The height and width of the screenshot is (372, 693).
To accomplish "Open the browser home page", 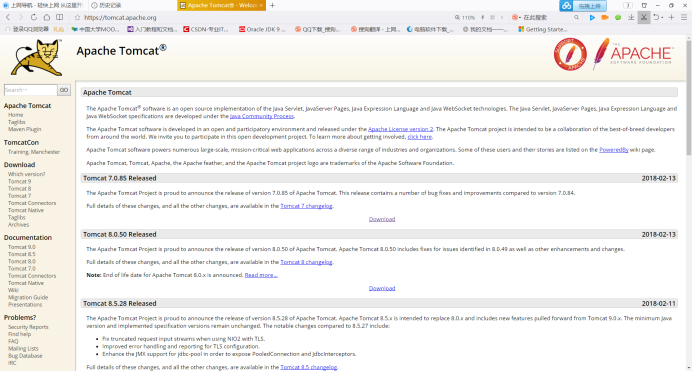I will 46,17.
